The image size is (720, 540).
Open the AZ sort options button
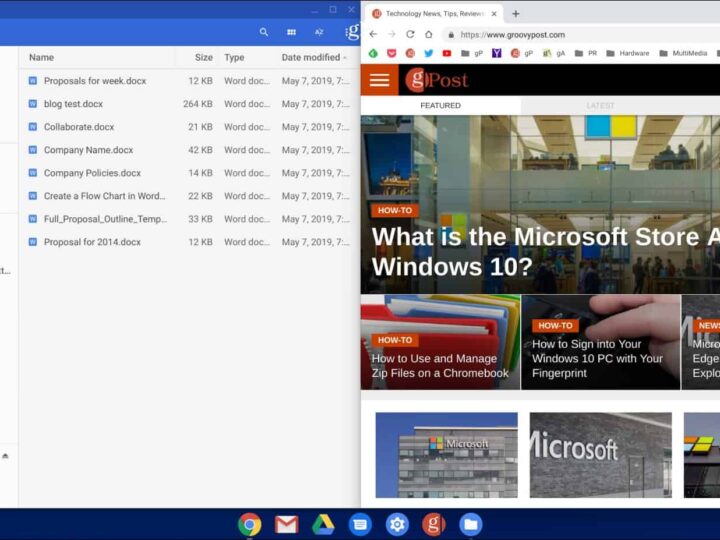pyautogui.click(x=319, y=32)
